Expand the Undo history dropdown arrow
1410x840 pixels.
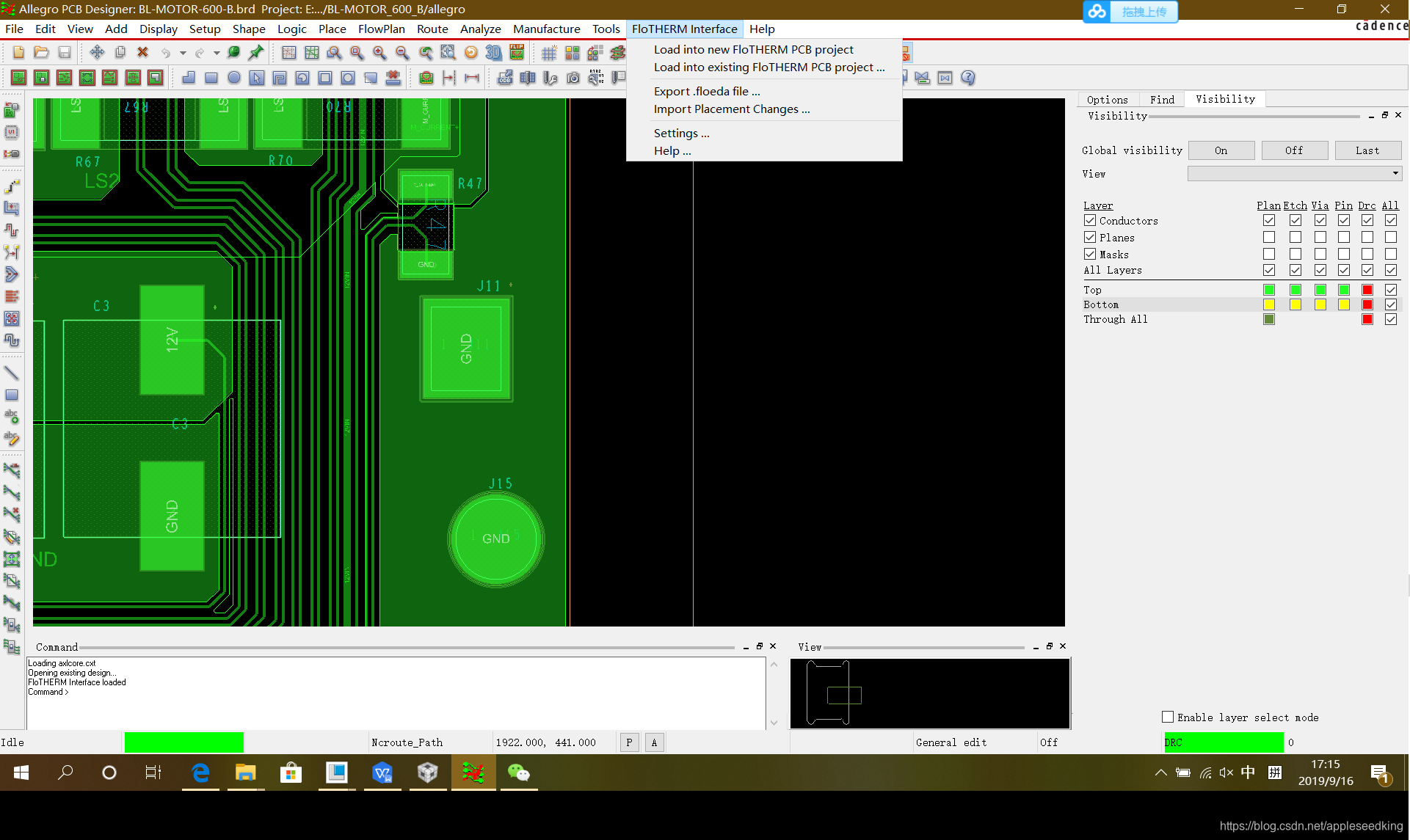(x=183, y=53)
